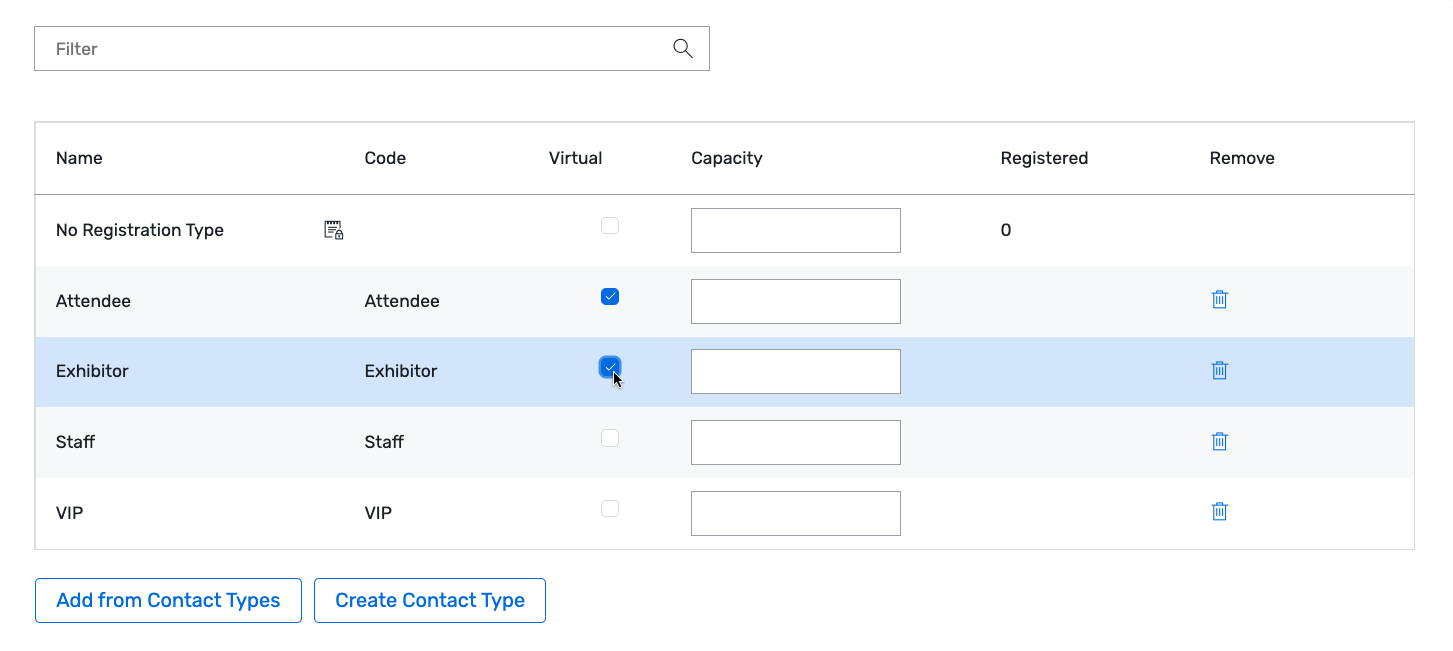Click the trash icon for Staff

coord(1219,441)
